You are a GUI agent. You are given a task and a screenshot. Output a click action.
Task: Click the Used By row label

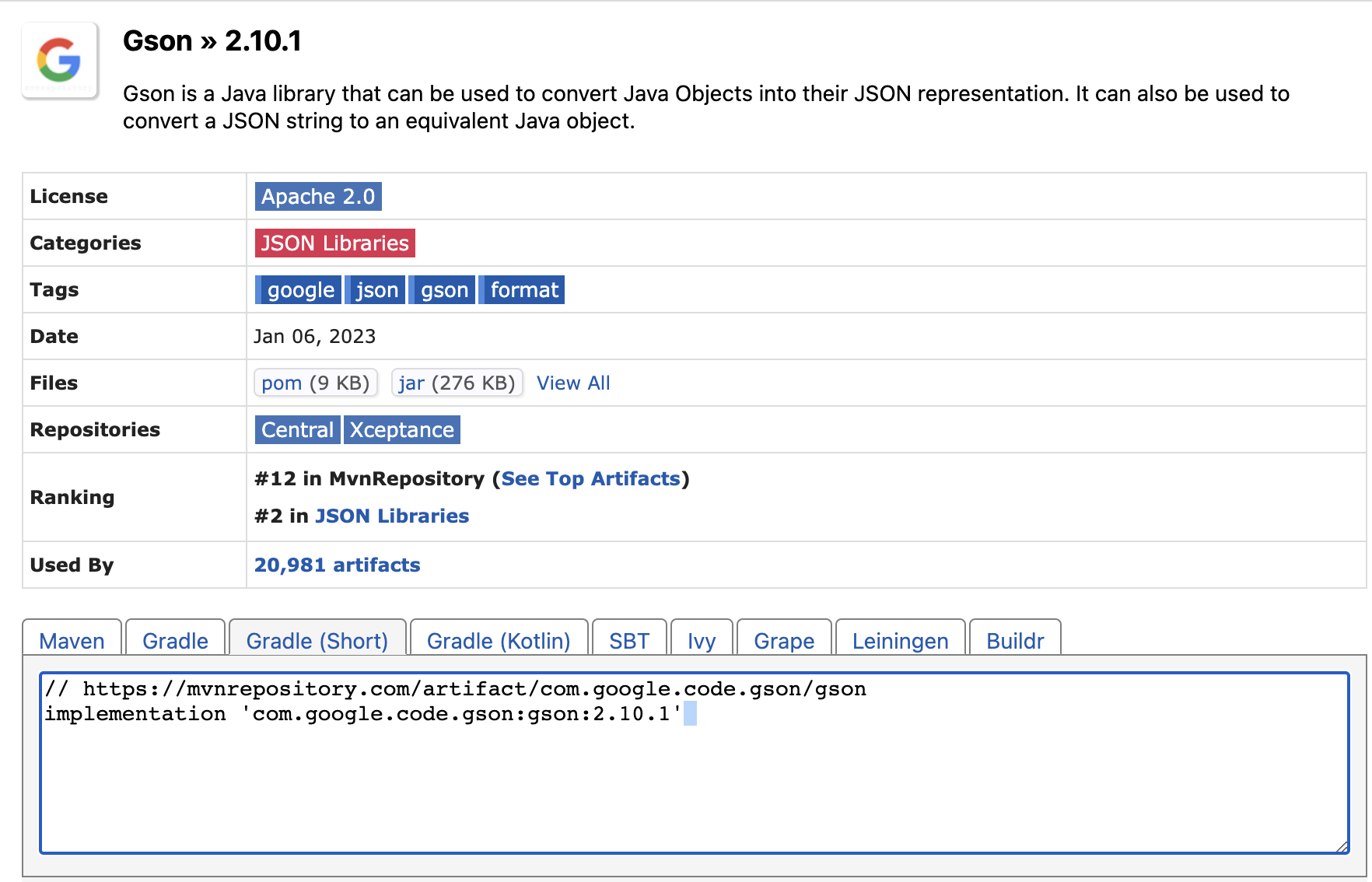[x=72, y=565]
